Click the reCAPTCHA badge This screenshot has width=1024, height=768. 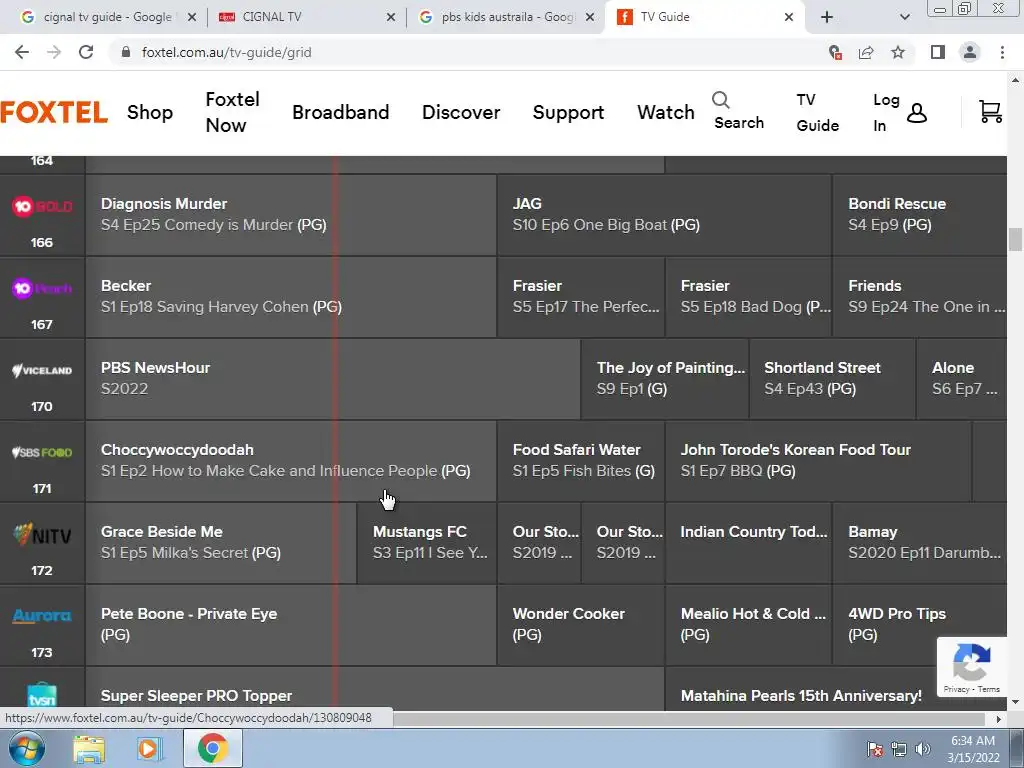pos(972,667)
